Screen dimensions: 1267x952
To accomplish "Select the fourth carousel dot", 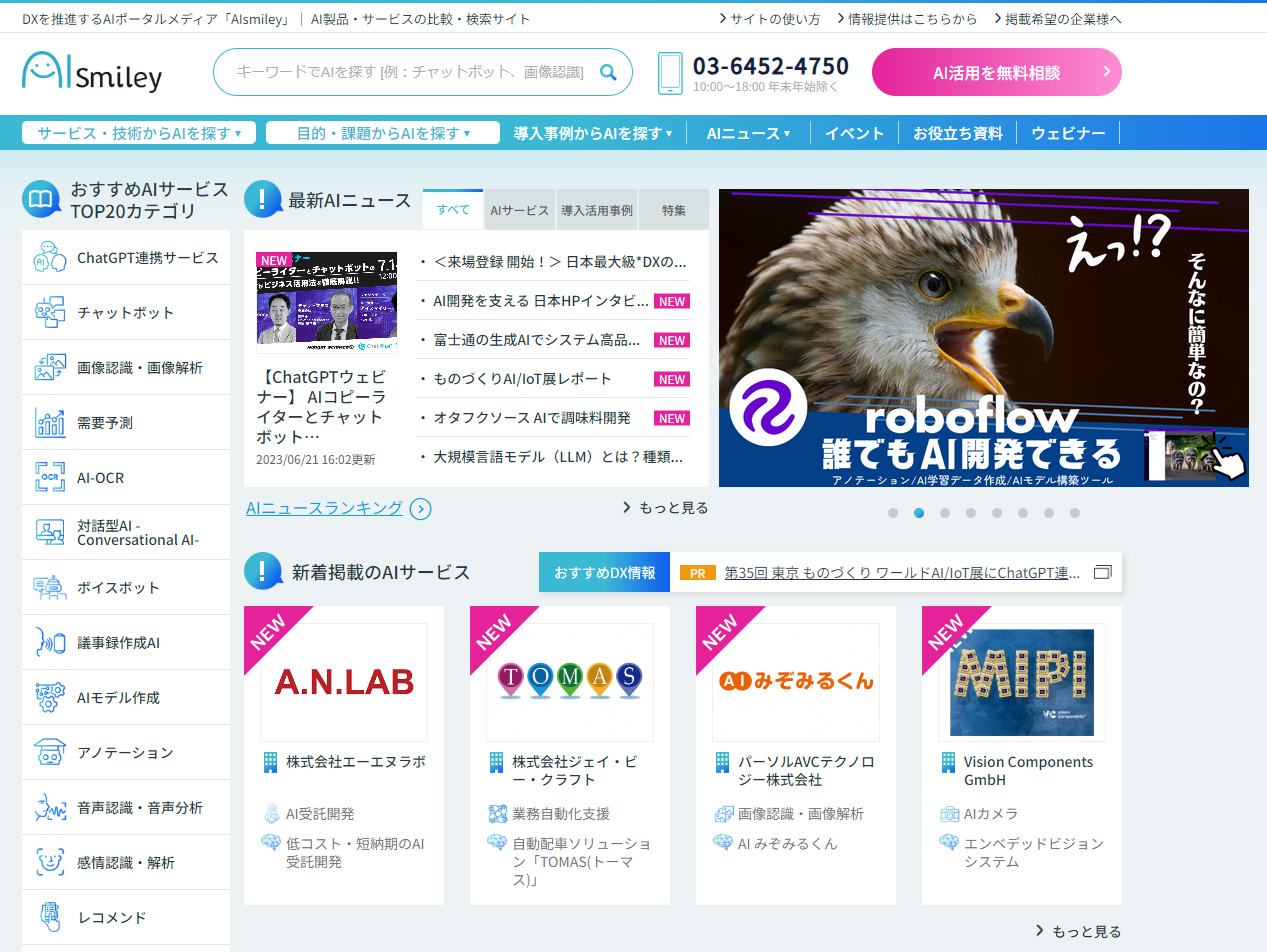I will pos(970,513).
